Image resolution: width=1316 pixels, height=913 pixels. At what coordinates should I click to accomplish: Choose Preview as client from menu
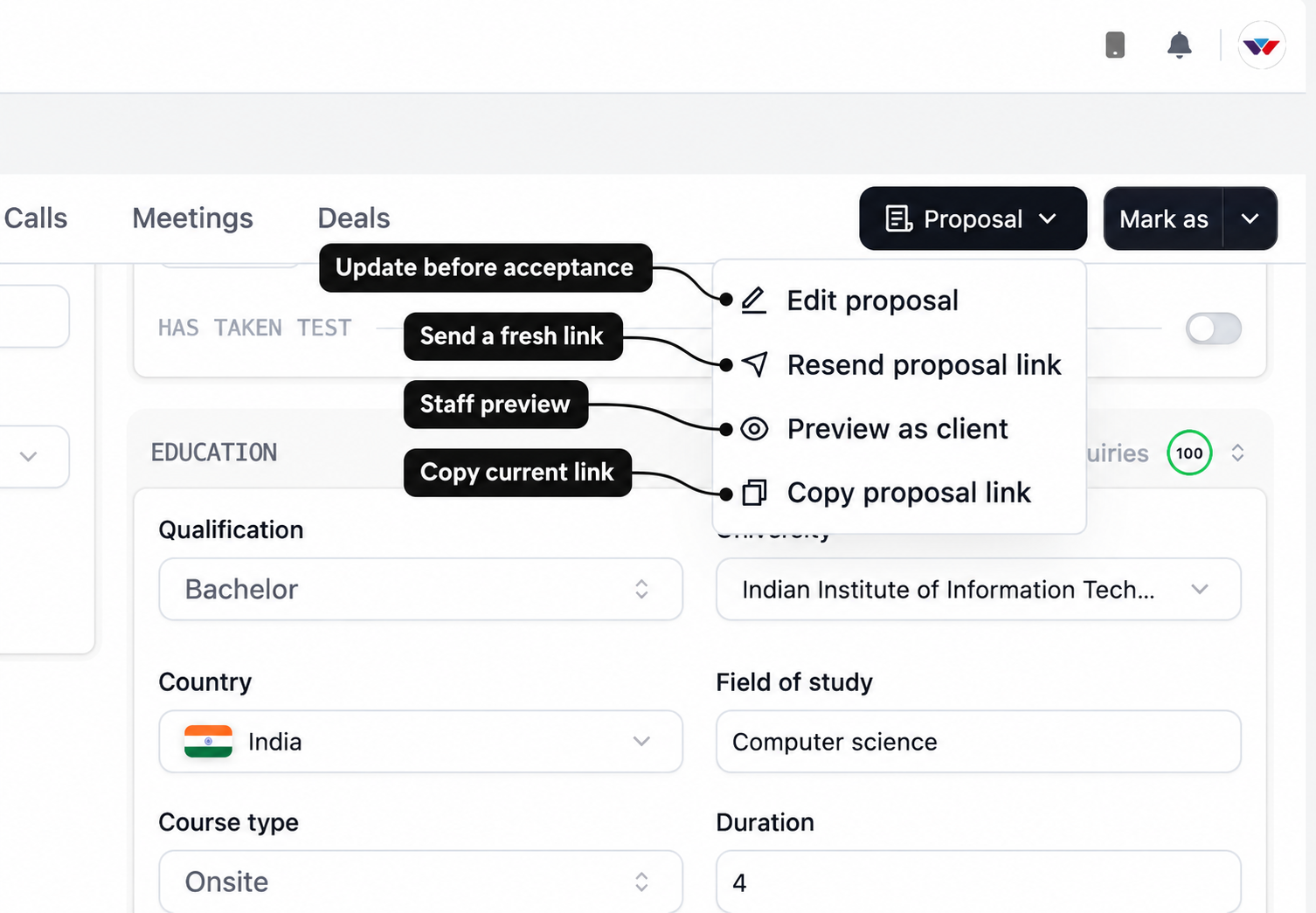pos(899,429)
